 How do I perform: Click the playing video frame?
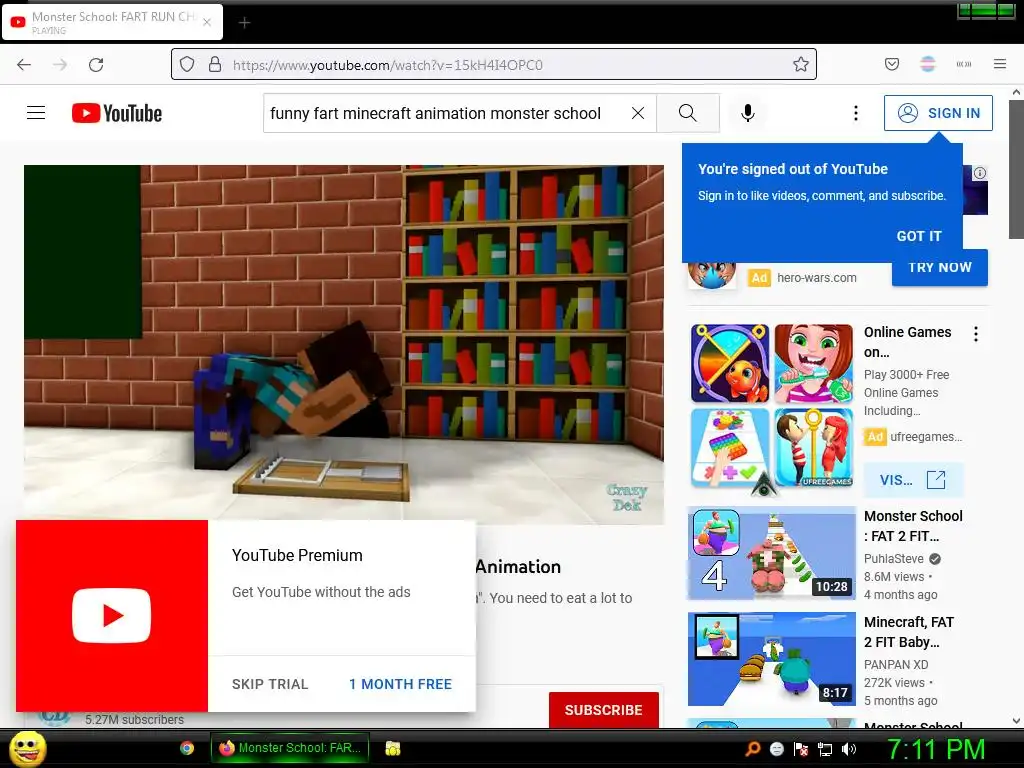[x=344, y=344]
